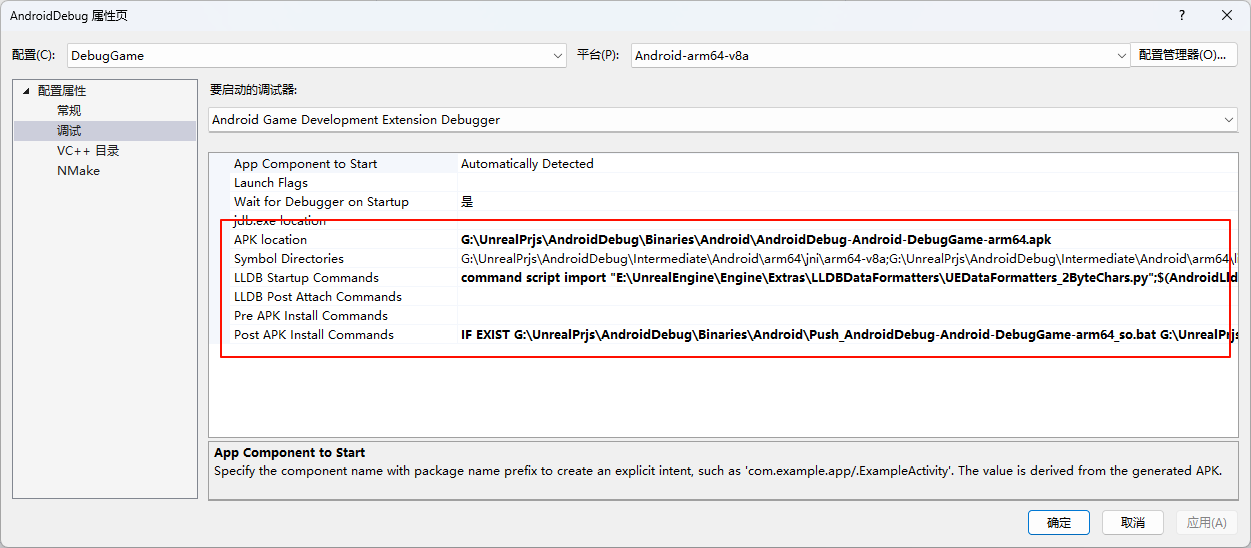Confirm with the 确定 button
This screenshot has width=1251, height=548.
(x=1059, y=523)
